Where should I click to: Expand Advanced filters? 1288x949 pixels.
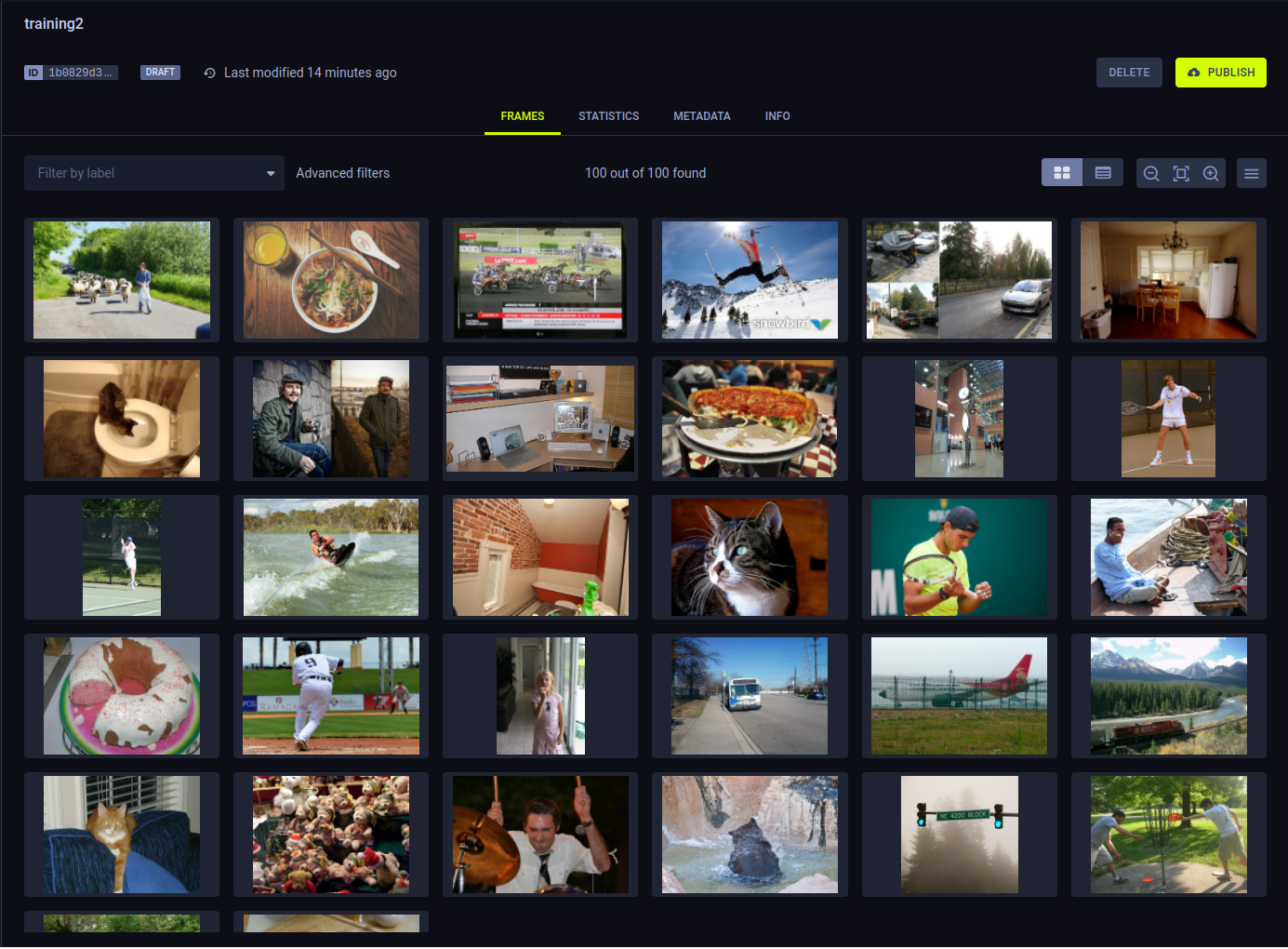click(342, 173)
